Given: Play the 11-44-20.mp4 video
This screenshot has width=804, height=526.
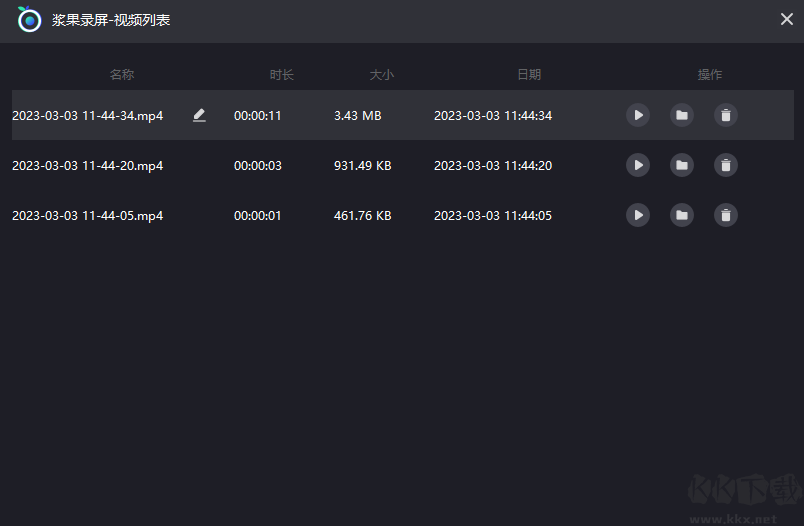Looking at the screenshot, I should (x=638, y=165).
